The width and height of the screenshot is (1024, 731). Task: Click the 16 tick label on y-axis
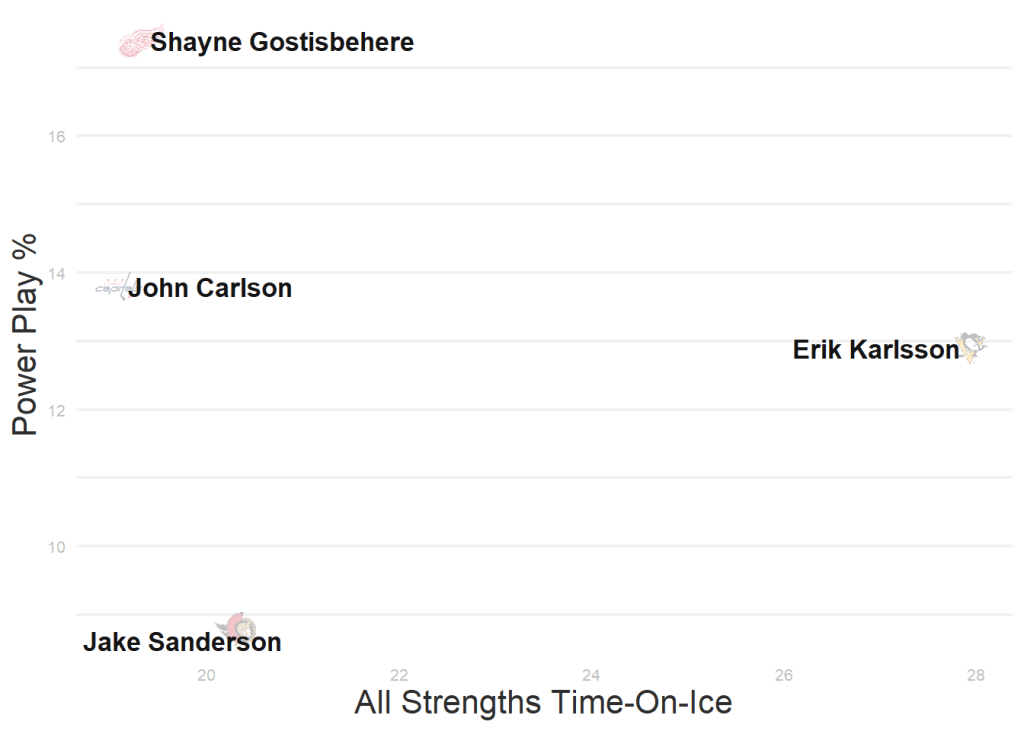[57, 136]
